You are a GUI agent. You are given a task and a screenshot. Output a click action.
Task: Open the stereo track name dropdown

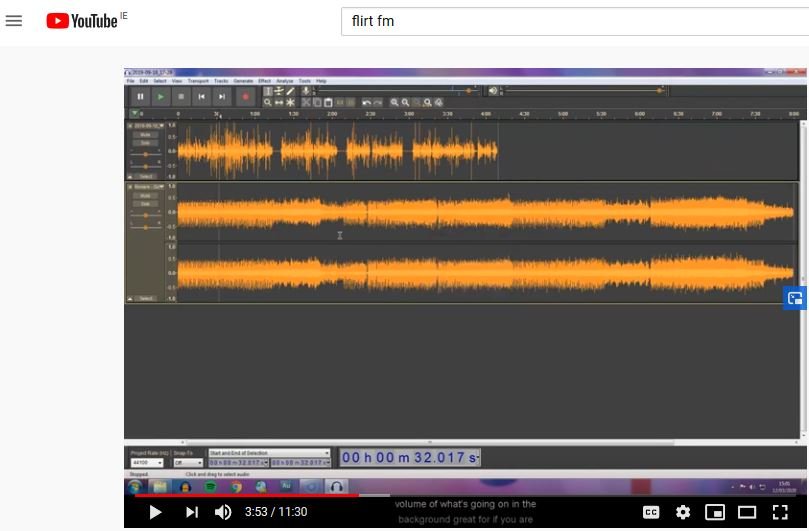coord(149,186)
